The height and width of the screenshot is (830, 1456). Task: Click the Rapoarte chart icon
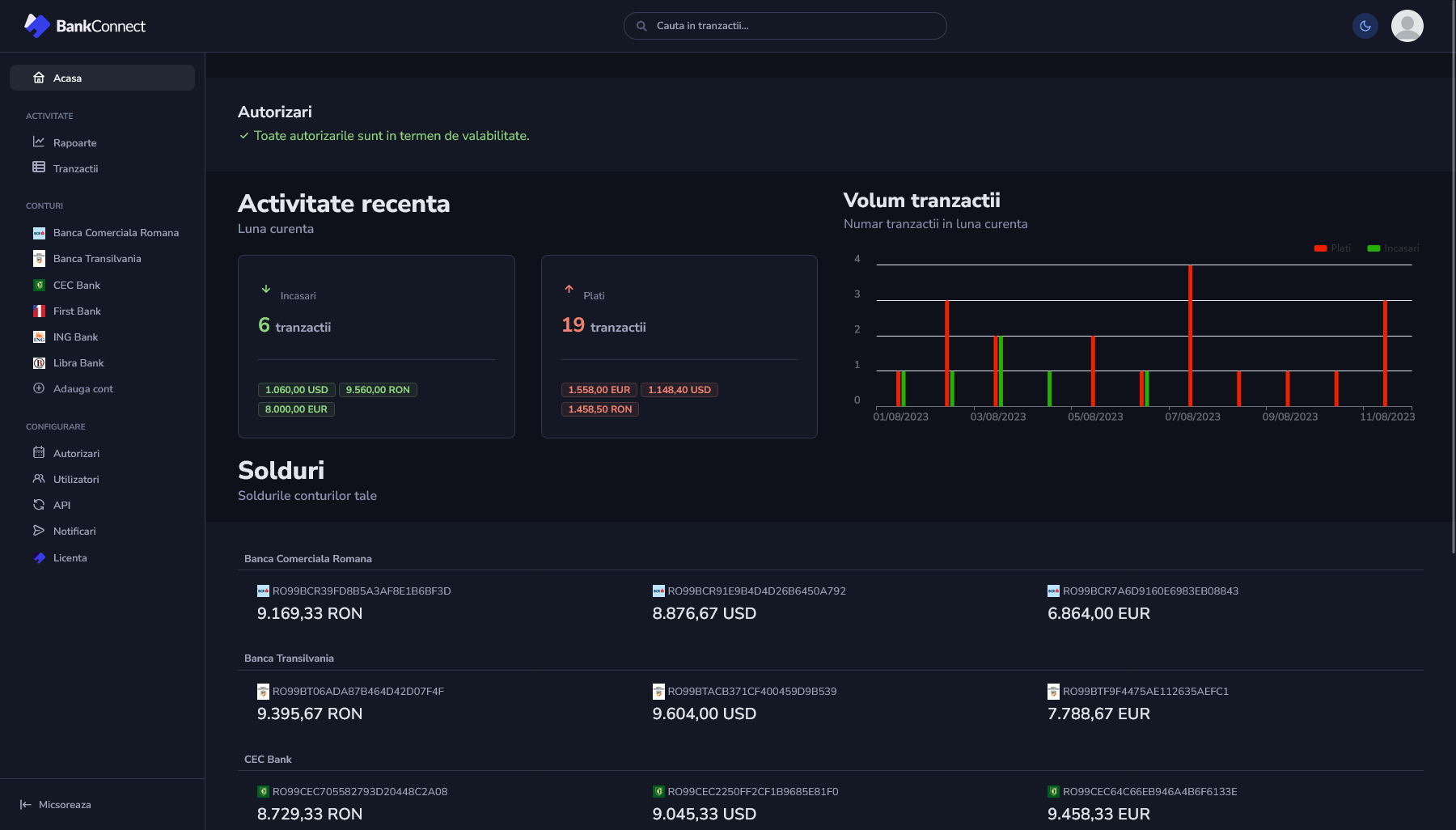pos(39,142)
